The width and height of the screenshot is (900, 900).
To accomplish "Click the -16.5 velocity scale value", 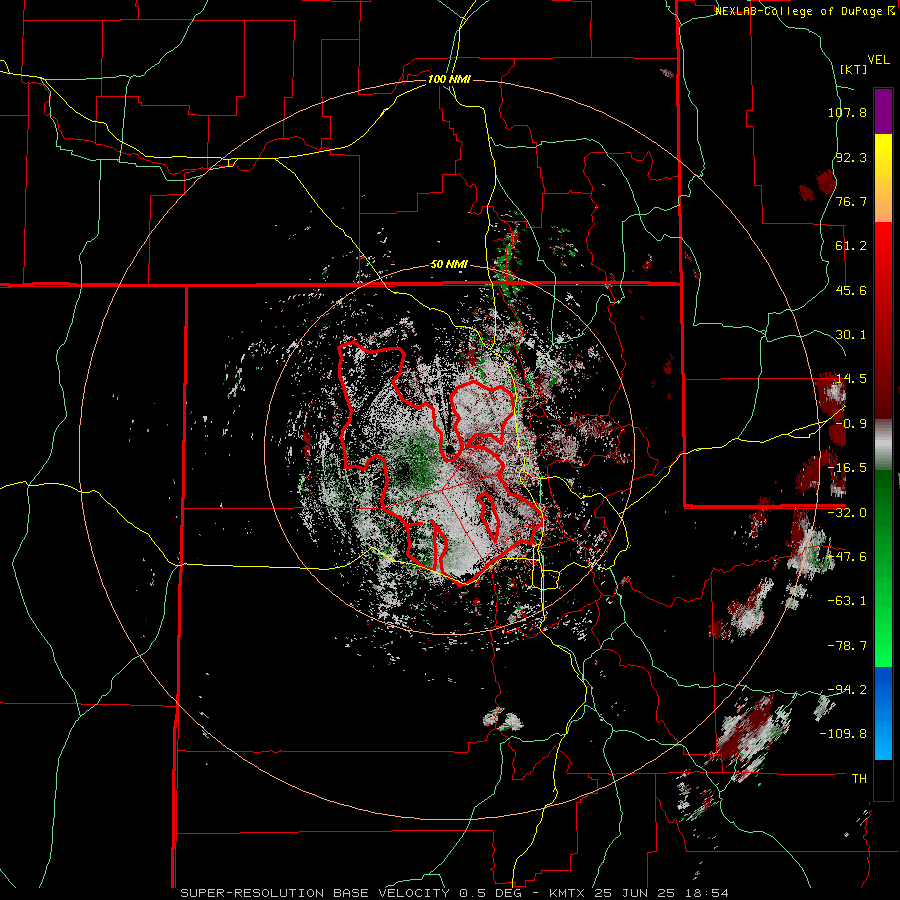I will pos(847,468).
